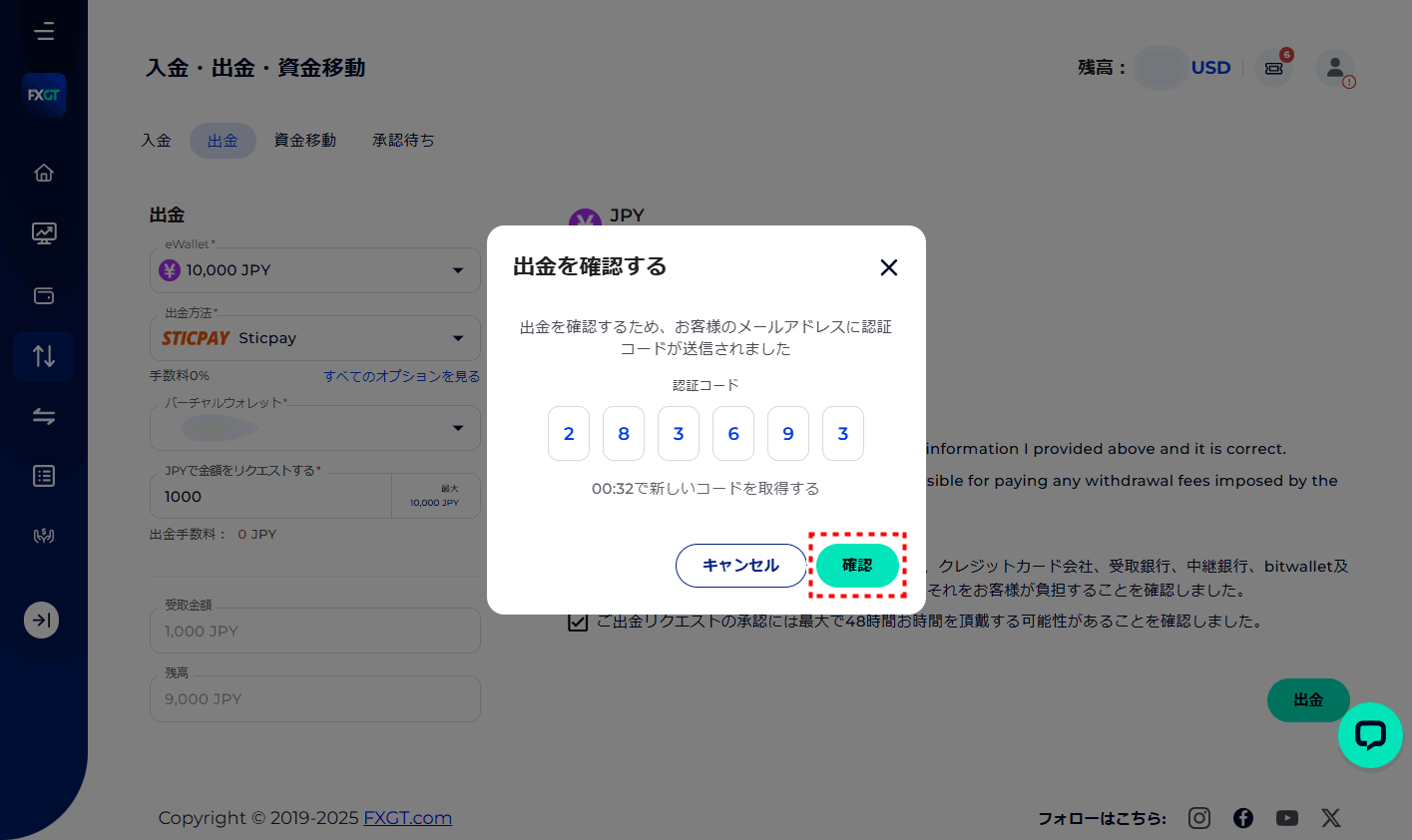Open the list report sidebar icon

coord(44,476)
